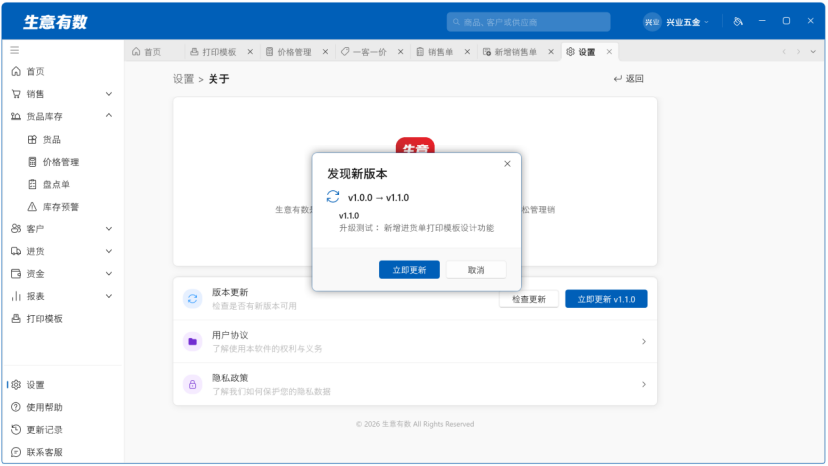Viewport: 828px width, 466px height.
Task: Click 取消 in the update dialog
Action: 476,270
